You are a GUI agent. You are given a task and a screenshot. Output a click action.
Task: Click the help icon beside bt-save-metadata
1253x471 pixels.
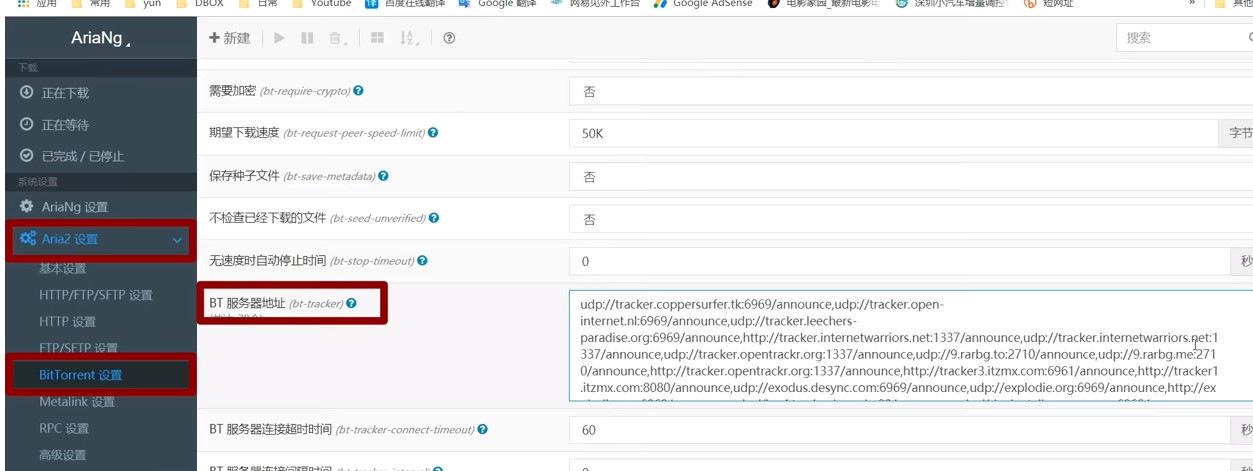(x=383, y=176)
